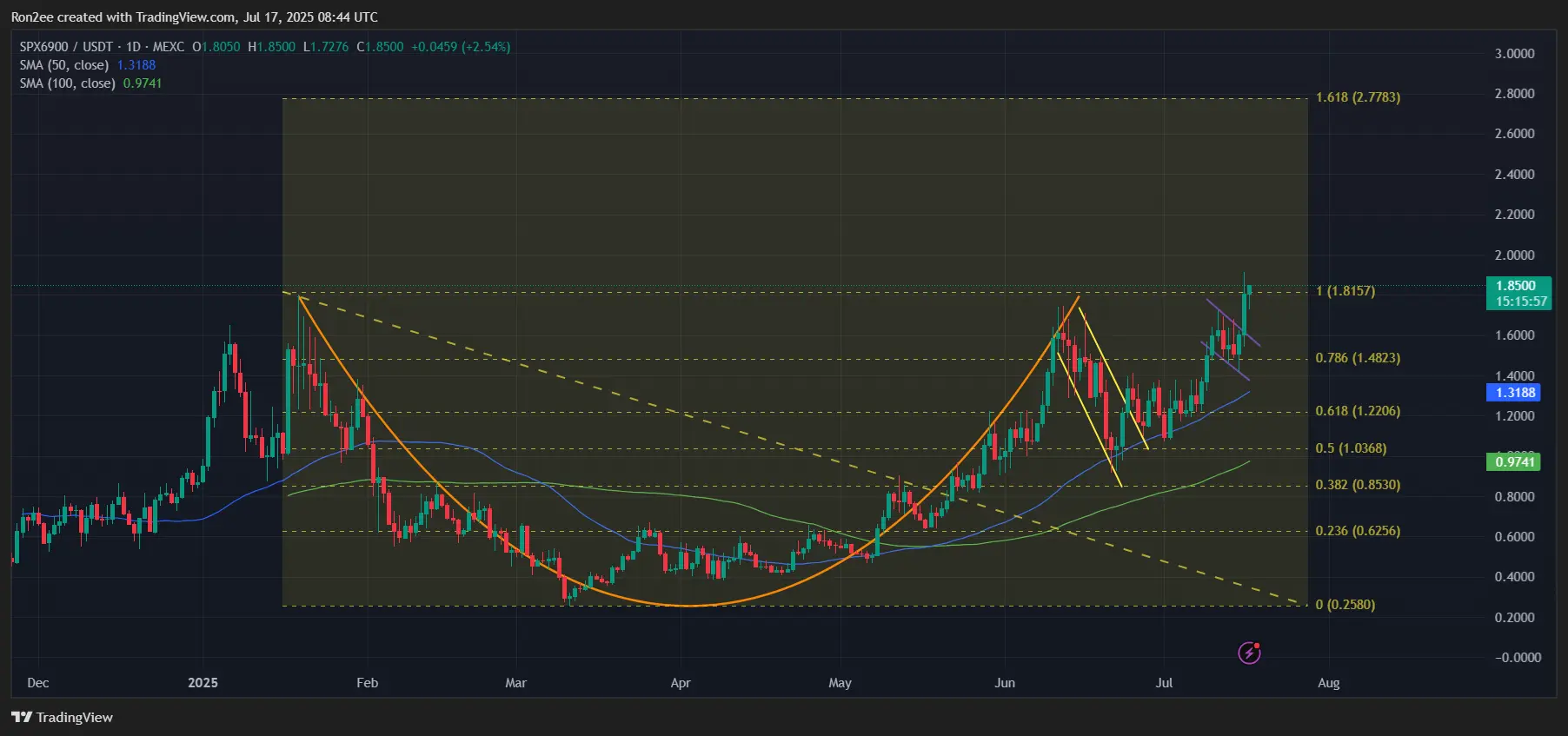Click the open value O1.8050 in header

216,47
